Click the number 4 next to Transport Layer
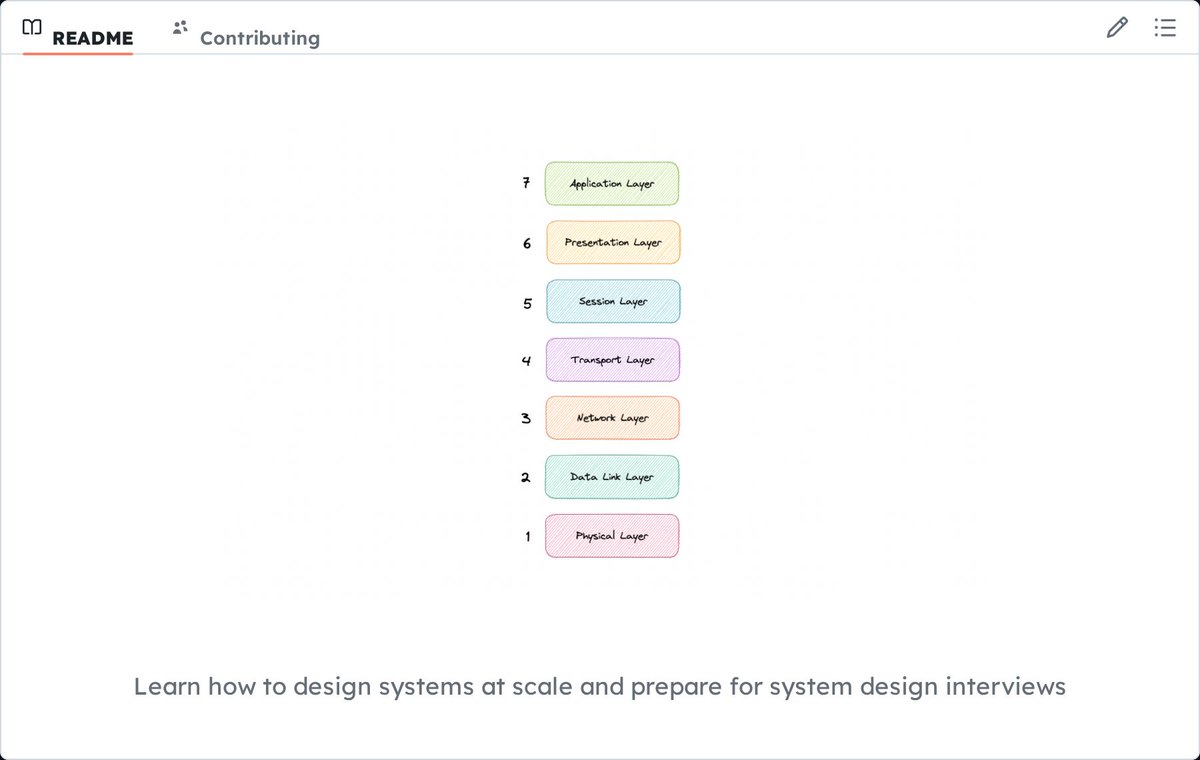The height and width of the screenshot is (760, 1200). pos(526,361)
